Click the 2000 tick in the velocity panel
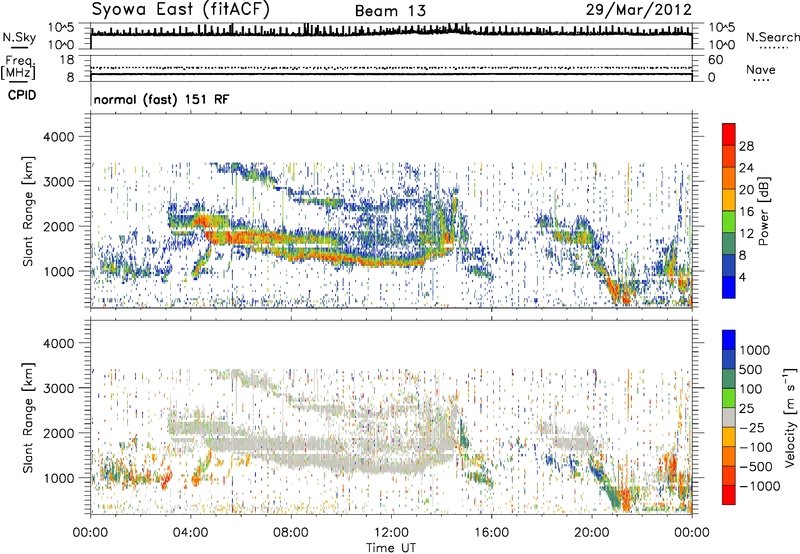 click(x=58, y=433)
